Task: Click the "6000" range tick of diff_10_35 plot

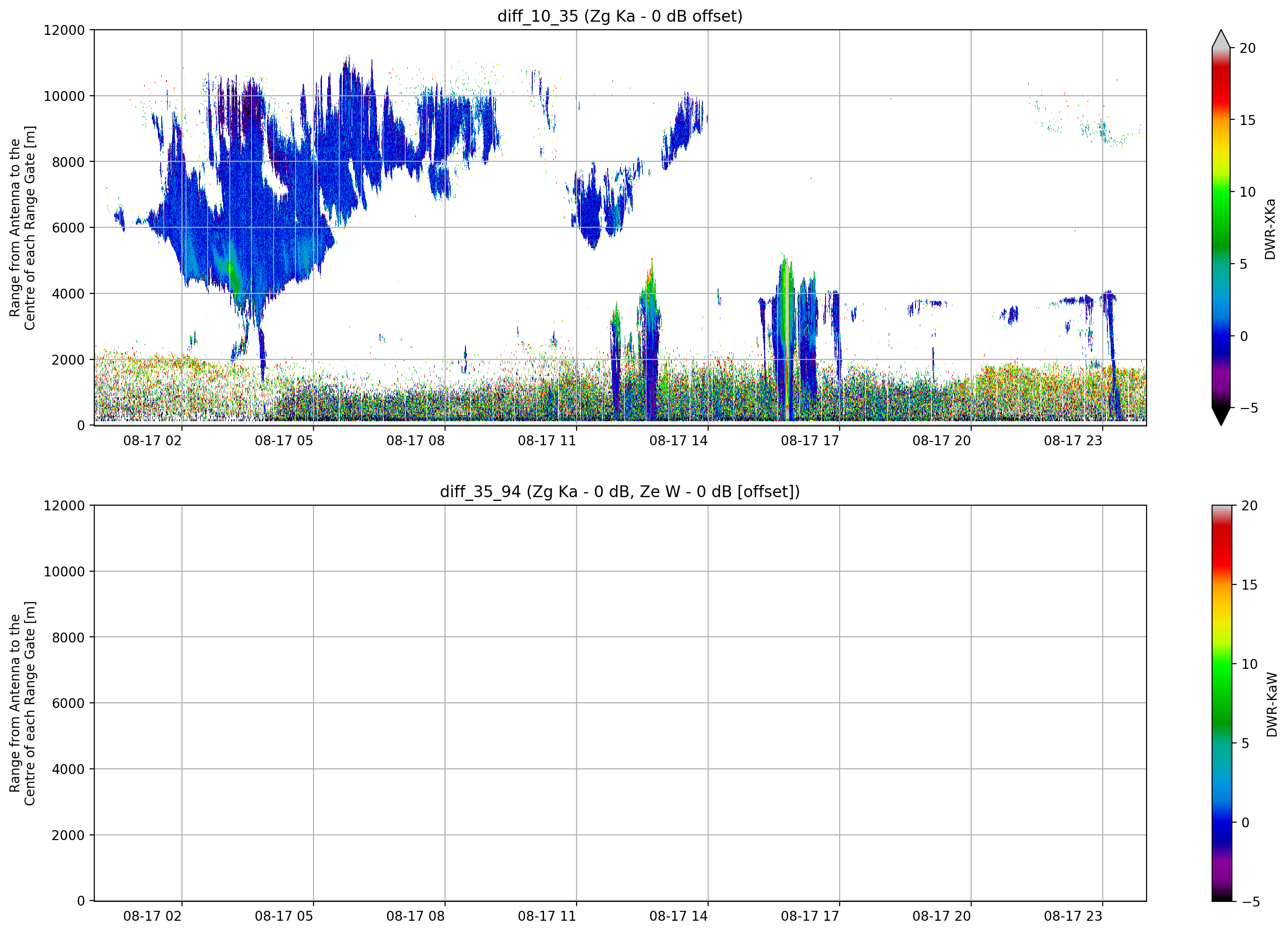Action: coord(68,228)
